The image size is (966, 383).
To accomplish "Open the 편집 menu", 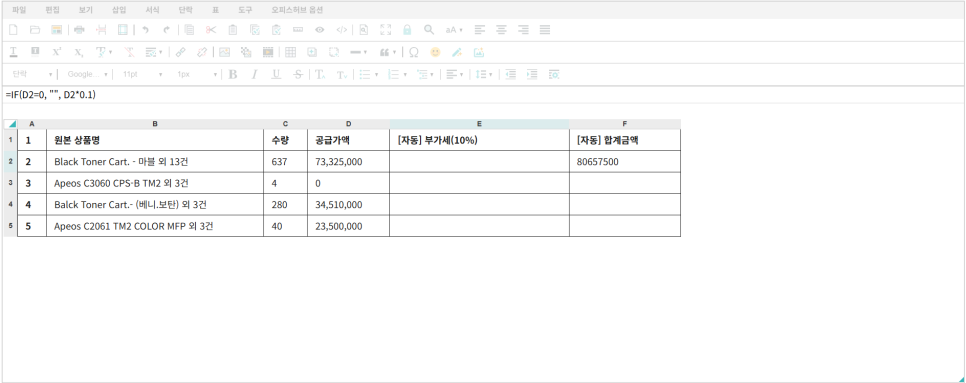I will coord(52,10).
